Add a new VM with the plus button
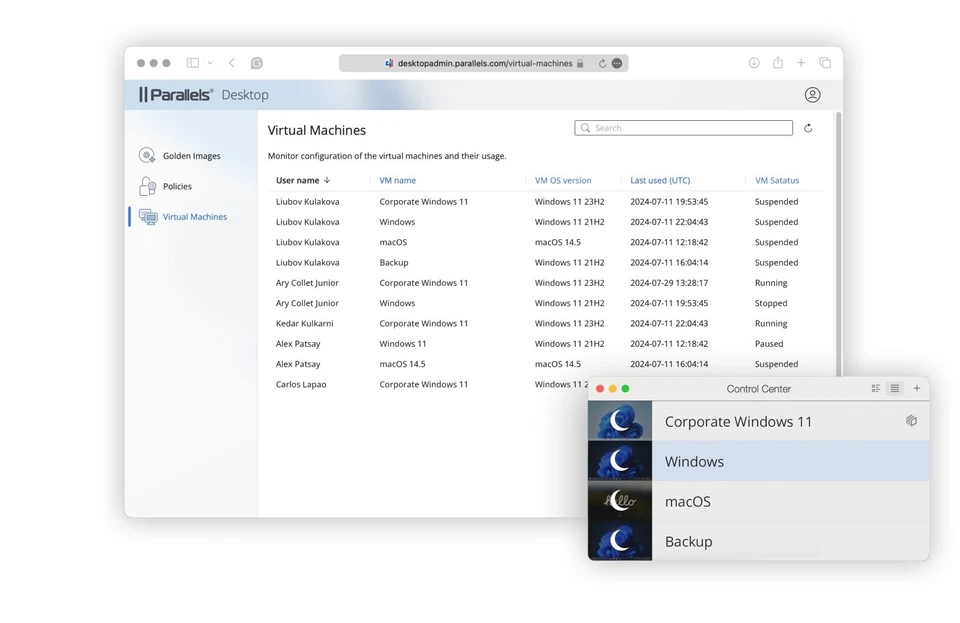This screenshot has width=960, height=623. [x=917, y=388]
